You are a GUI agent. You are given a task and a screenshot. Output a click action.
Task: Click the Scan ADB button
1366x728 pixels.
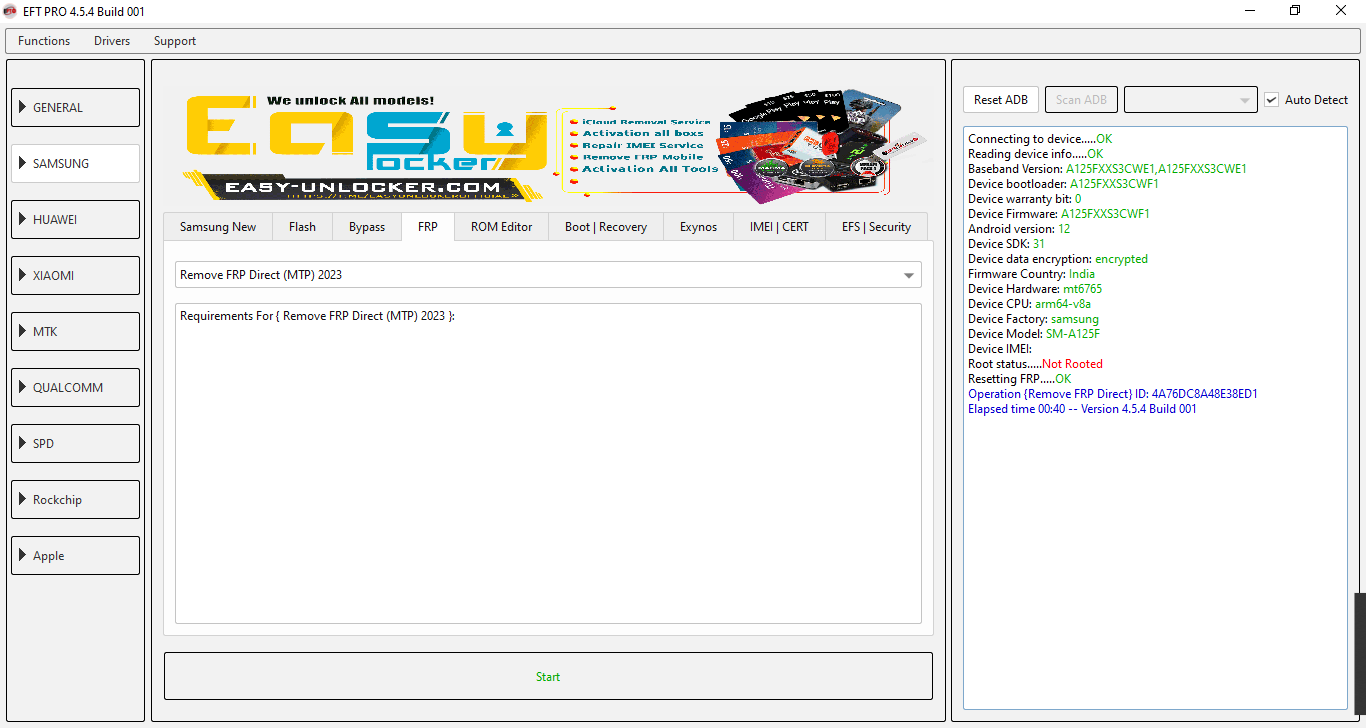point(1081,99)
